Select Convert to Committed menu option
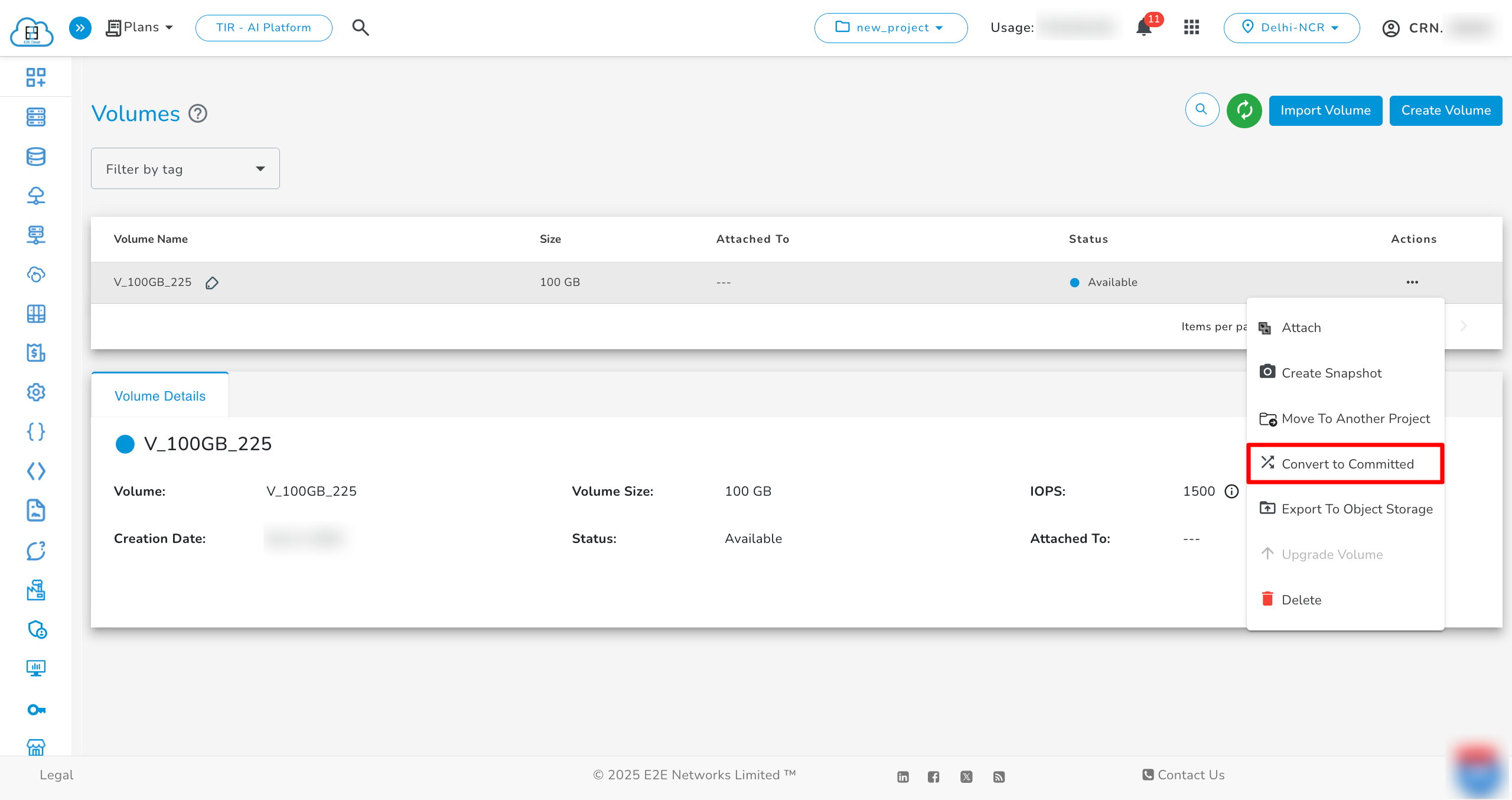1512x800 pixels. pos(1347,464)
